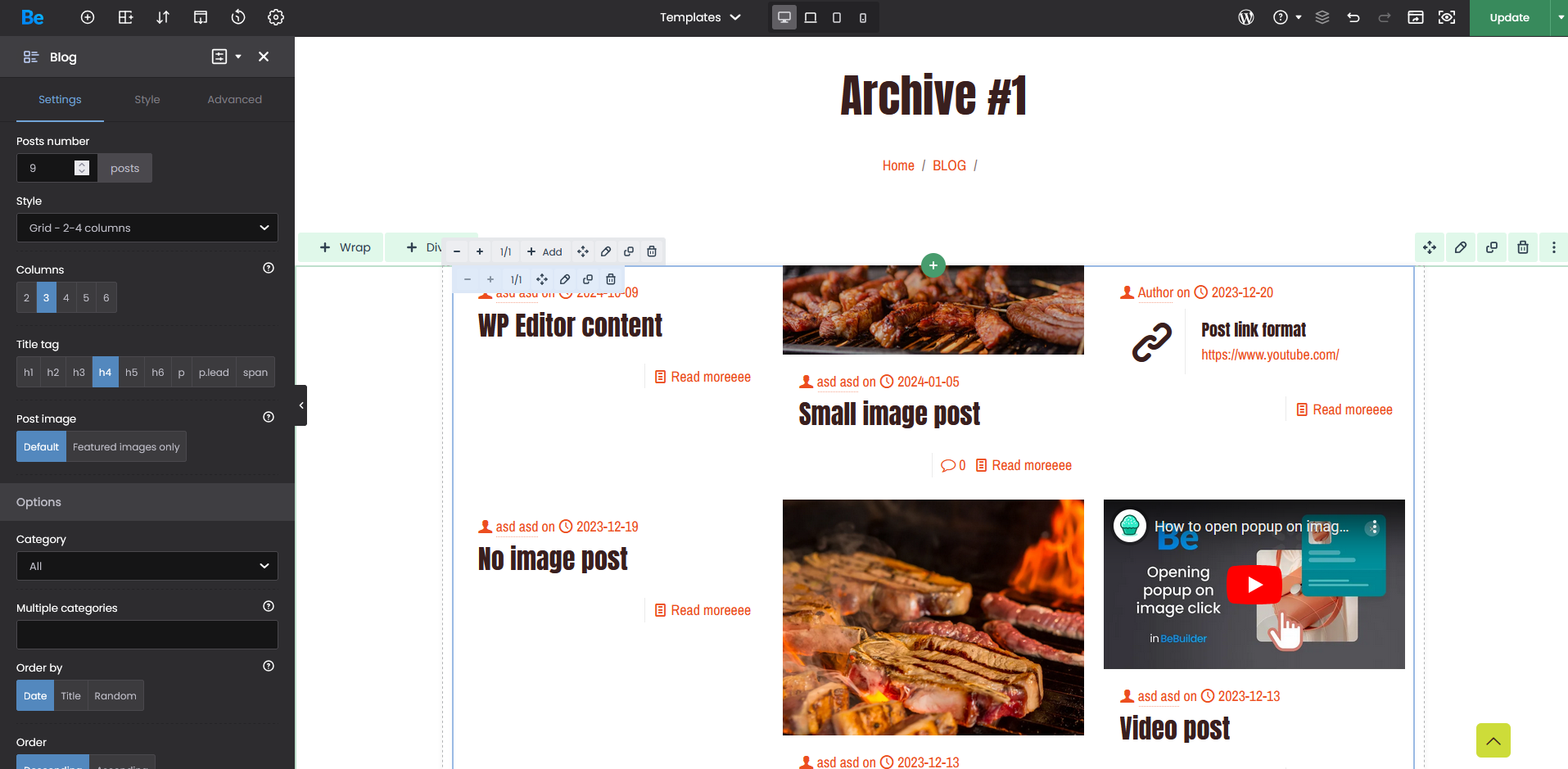Select Featured images only option
The width and height of the screenshot is (1568, 769).
(x=126, y=446)
